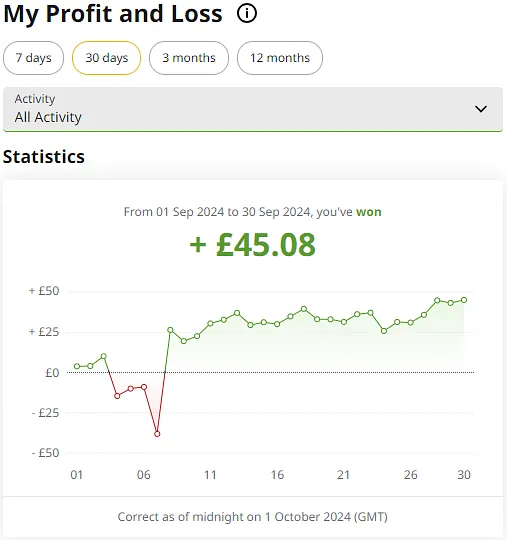Click the 'Correct as of midnight' footer note
507x540 pixels.
coord(252,517)
